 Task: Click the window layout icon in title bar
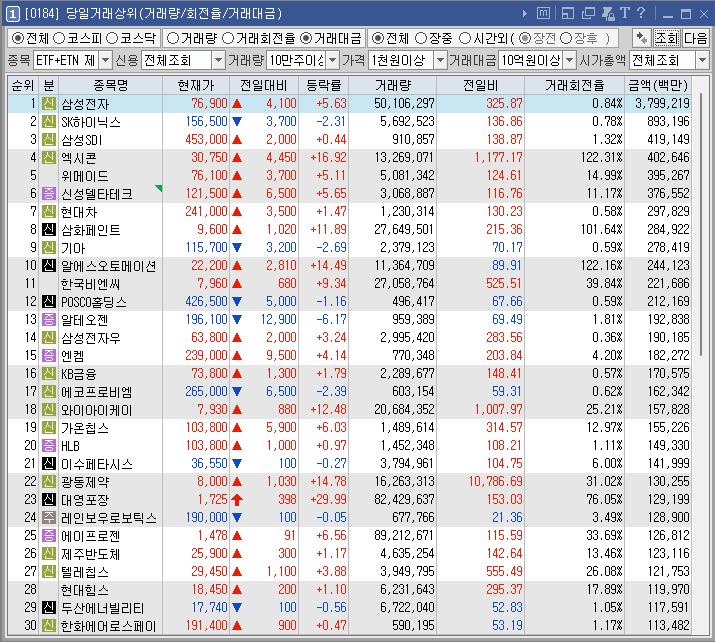(568, 14)
